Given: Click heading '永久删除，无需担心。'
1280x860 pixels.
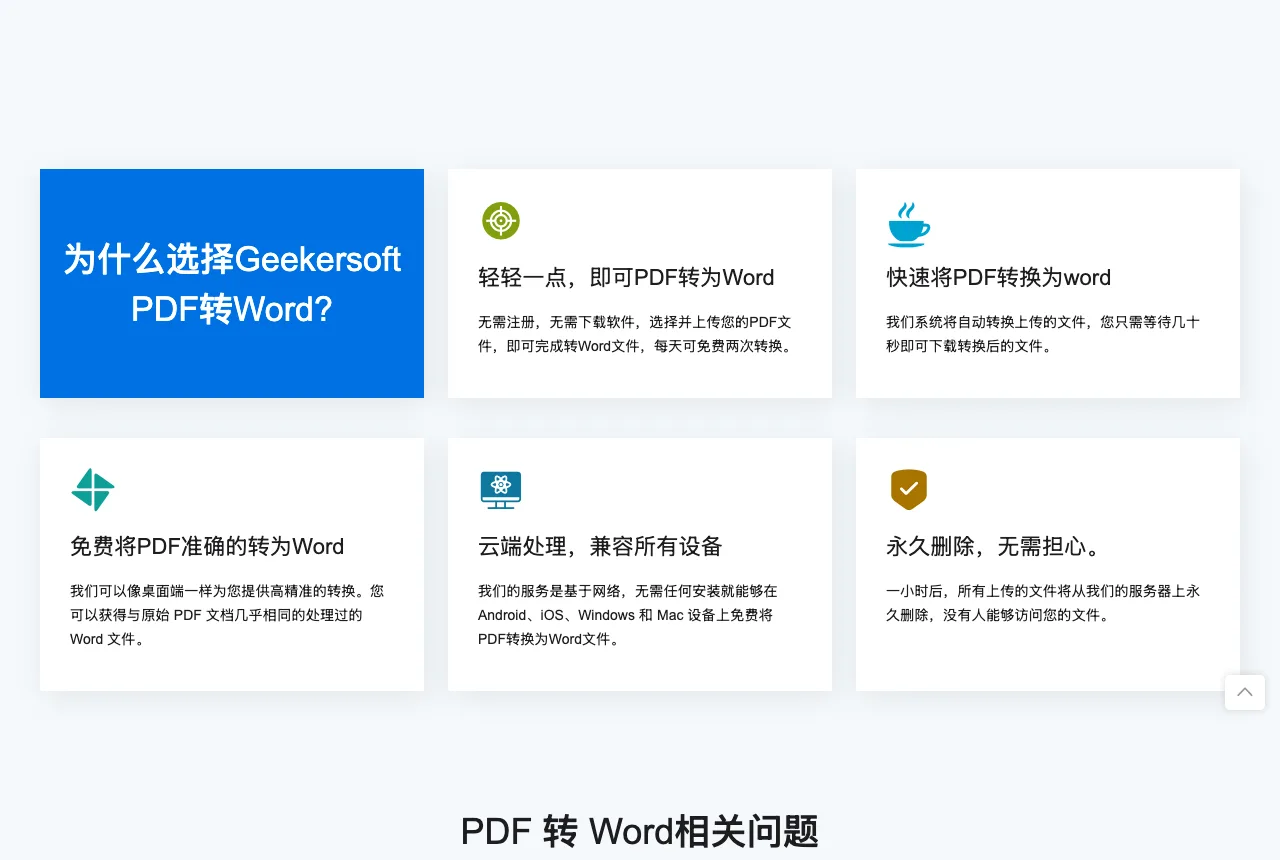Looking at the screenshot, I should tap(996, 546).
